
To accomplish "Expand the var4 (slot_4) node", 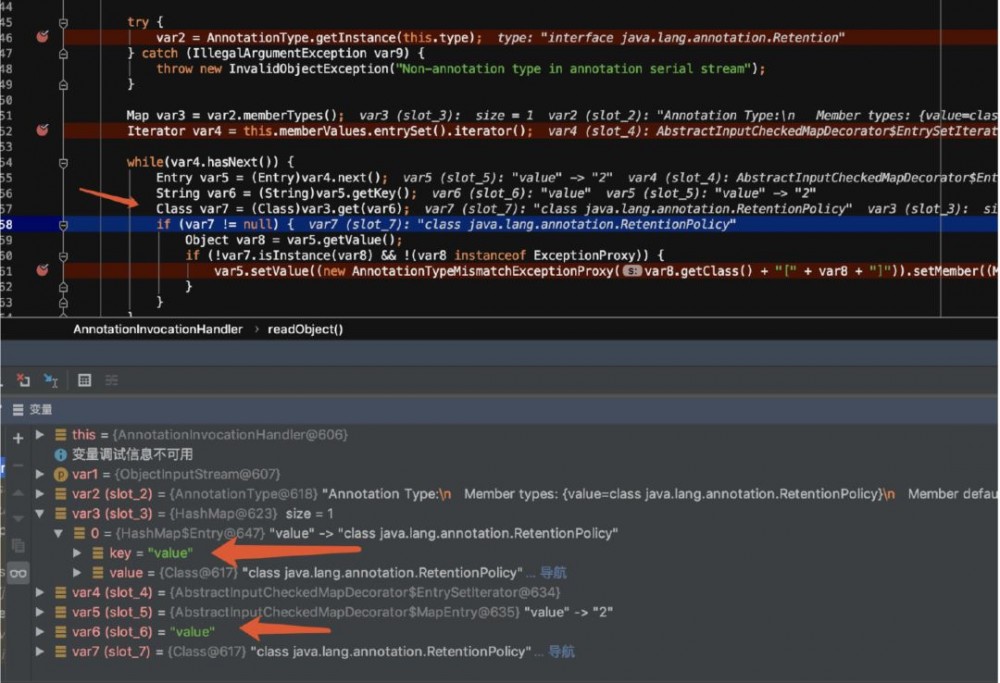I will tap(40, 593).
